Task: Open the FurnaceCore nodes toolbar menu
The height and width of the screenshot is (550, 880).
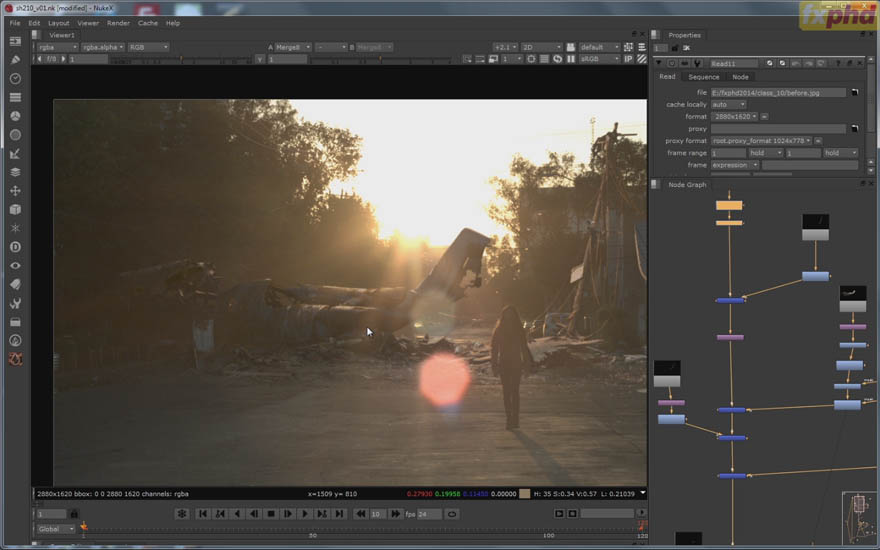Action: [15, 340]
